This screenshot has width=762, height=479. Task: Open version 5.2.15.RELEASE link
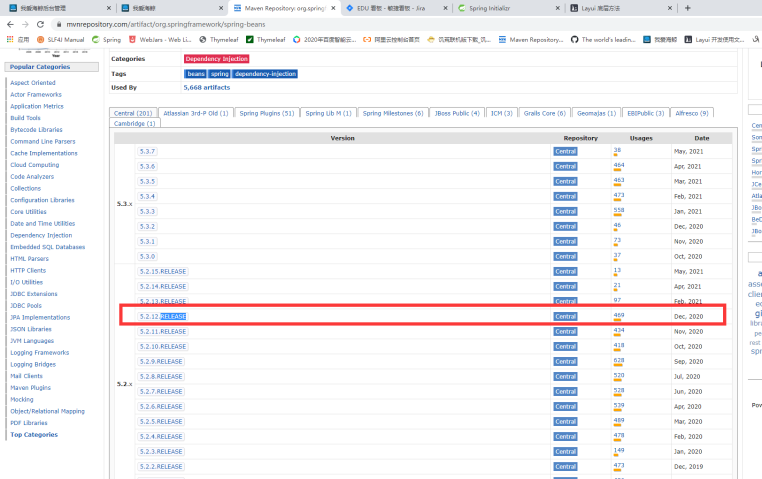pos(163,272)
